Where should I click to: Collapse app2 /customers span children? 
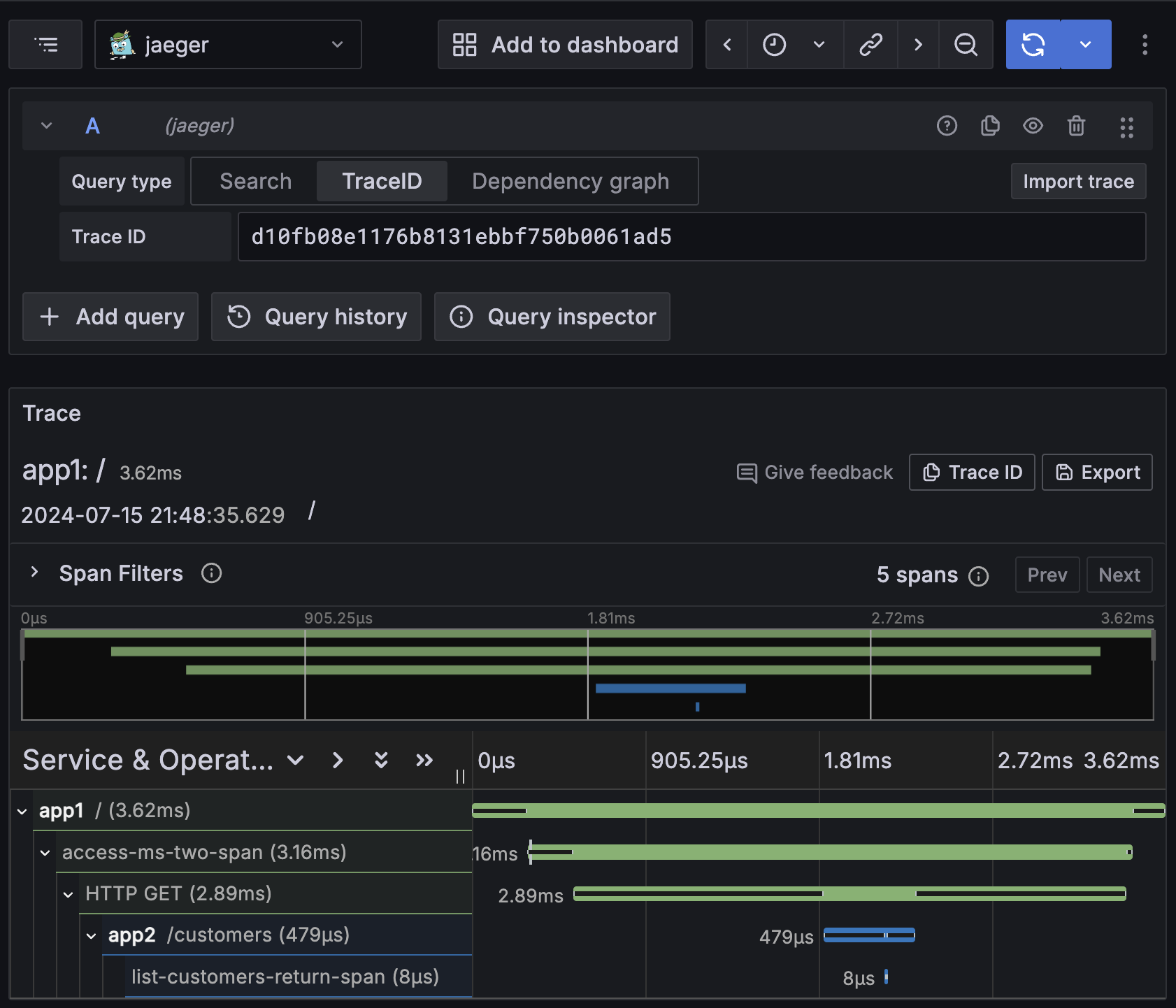tap(92, 935)
